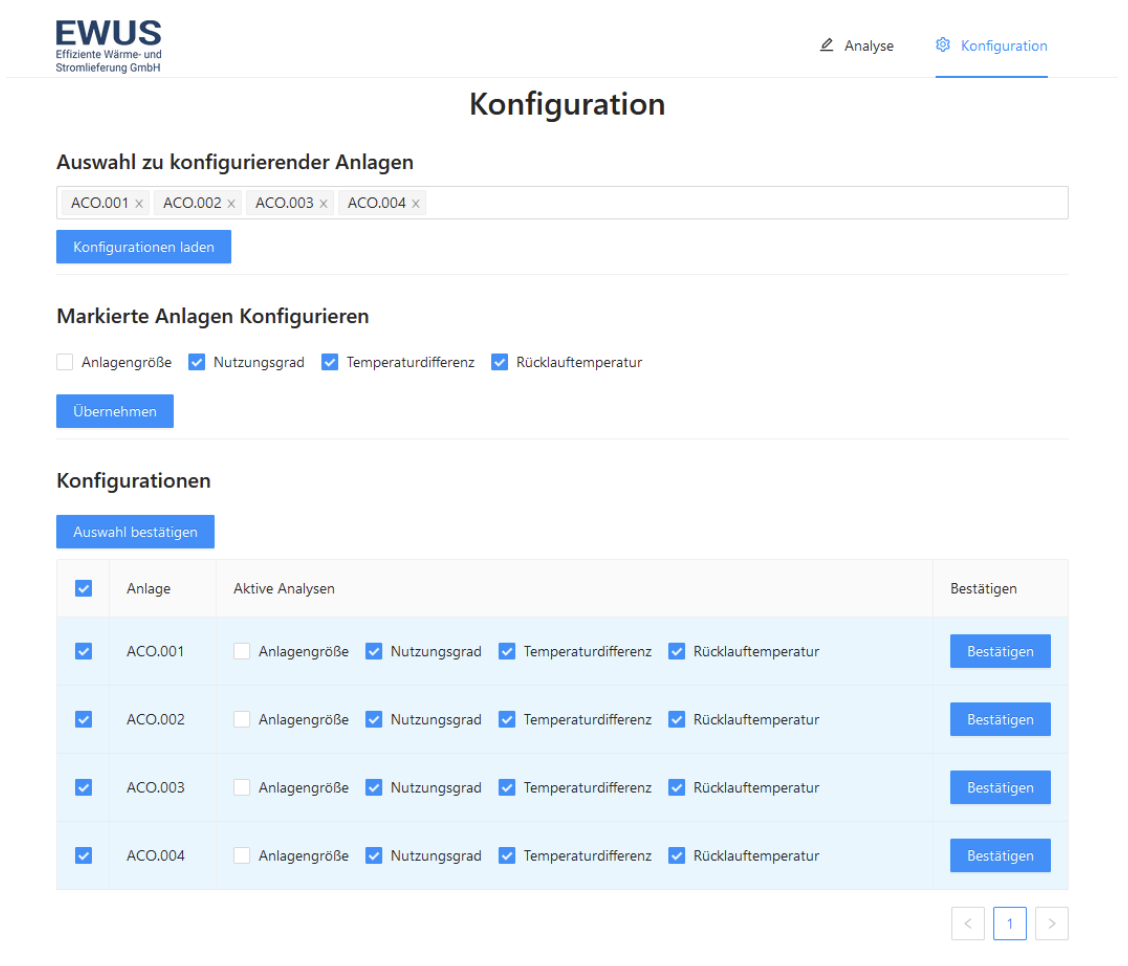This screenshot has height=966, width=1128.
Task: Click the Konfigurationen laden button
Action: (x=143, y=247)
